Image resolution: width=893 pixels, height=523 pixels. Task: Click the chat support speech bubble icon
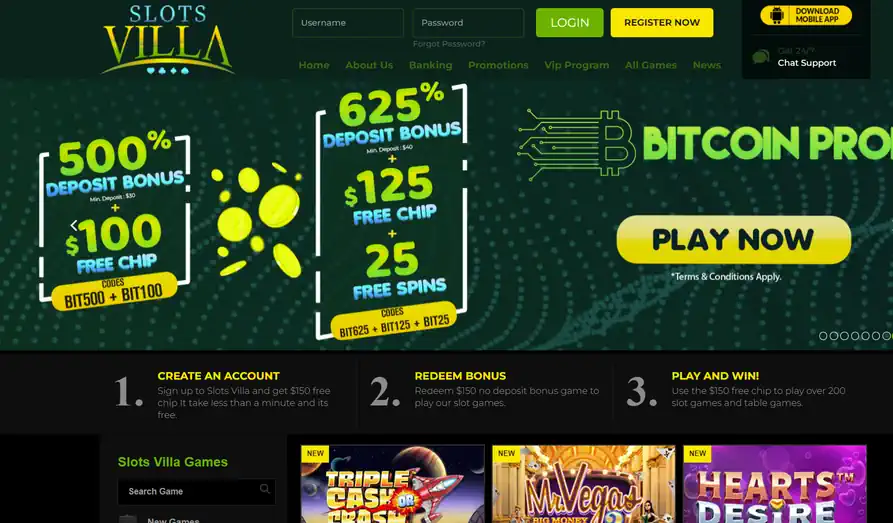click(x=761, y=57)
